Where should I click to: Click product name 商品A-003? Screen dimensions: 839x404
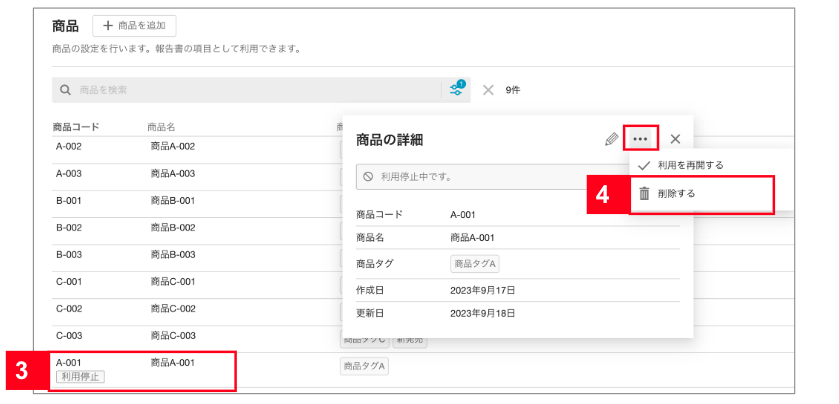coord(173,173)
